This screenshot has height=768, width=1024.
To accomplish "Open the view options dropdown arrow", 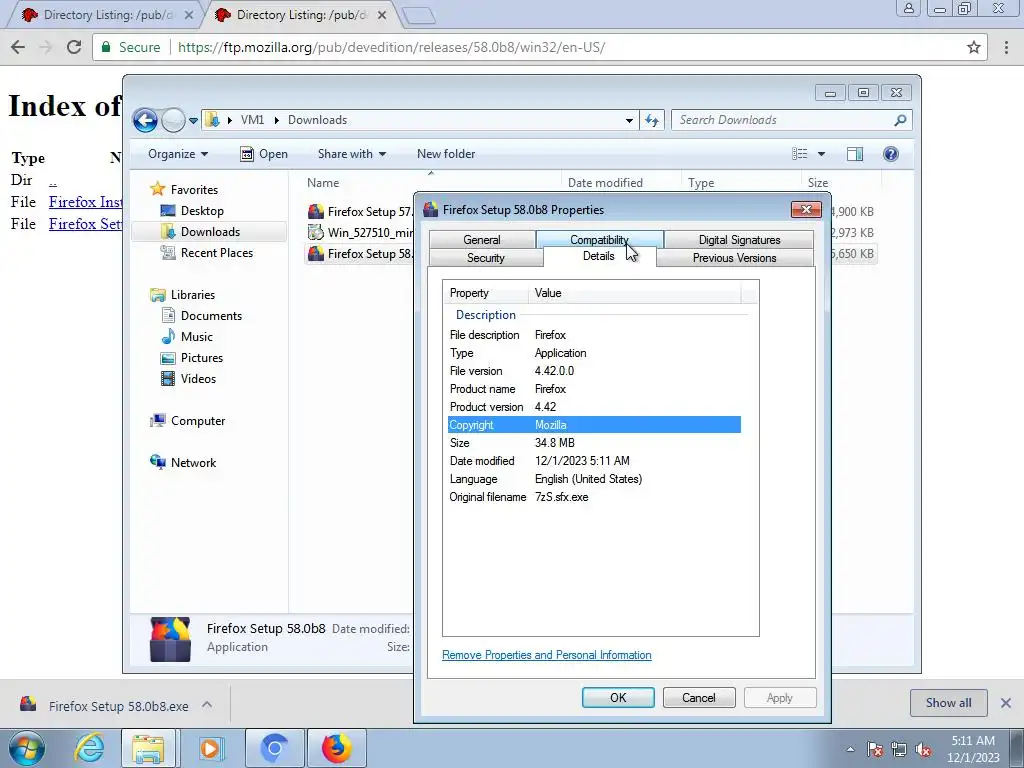I will click(822, 154).
